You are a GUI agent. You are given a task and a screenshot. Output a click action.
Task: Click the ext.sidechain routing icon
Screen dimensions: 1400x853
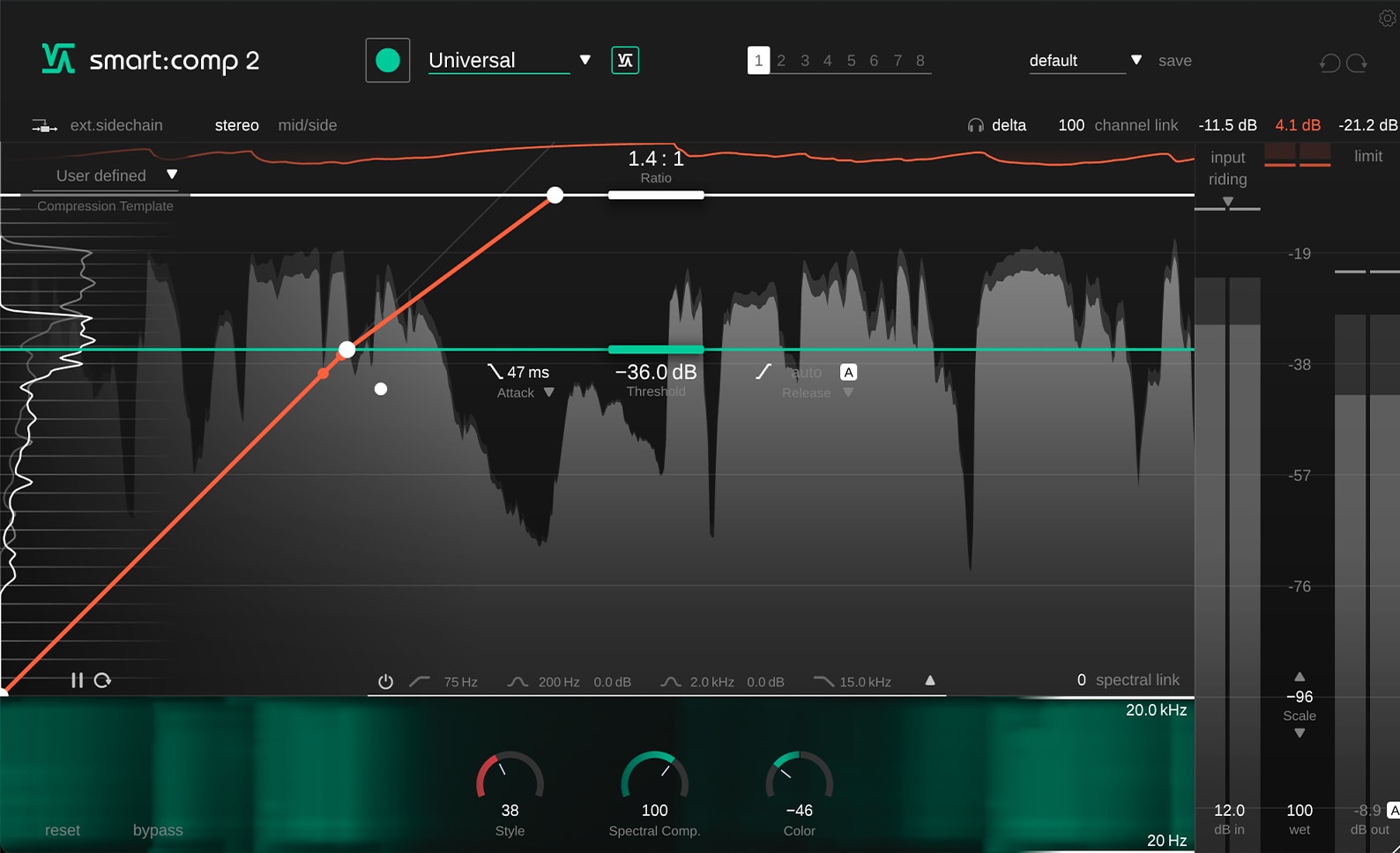[x=45, y=126]
